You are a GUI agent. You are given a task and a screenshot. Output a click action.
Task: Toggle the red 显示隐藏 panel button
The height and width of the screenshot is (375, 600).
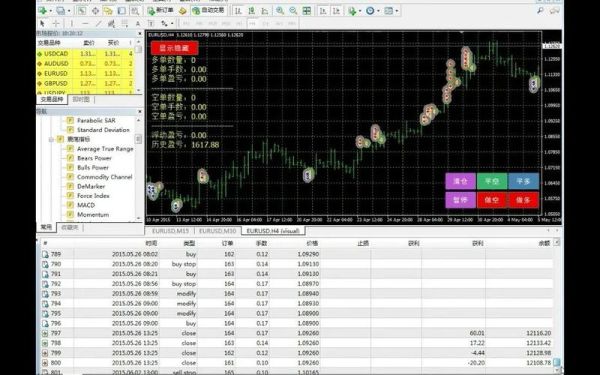point(174,48)
